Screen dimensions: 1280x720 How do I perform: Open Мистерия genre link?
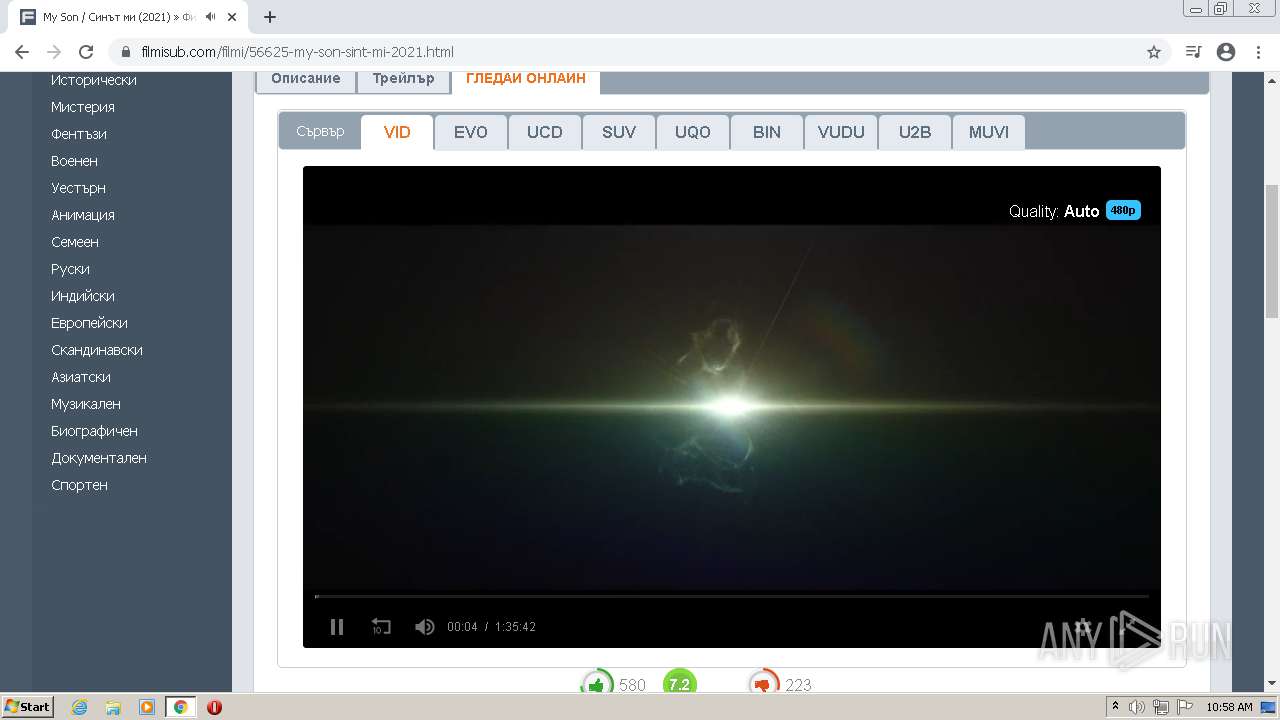click(x=83, y=107)
